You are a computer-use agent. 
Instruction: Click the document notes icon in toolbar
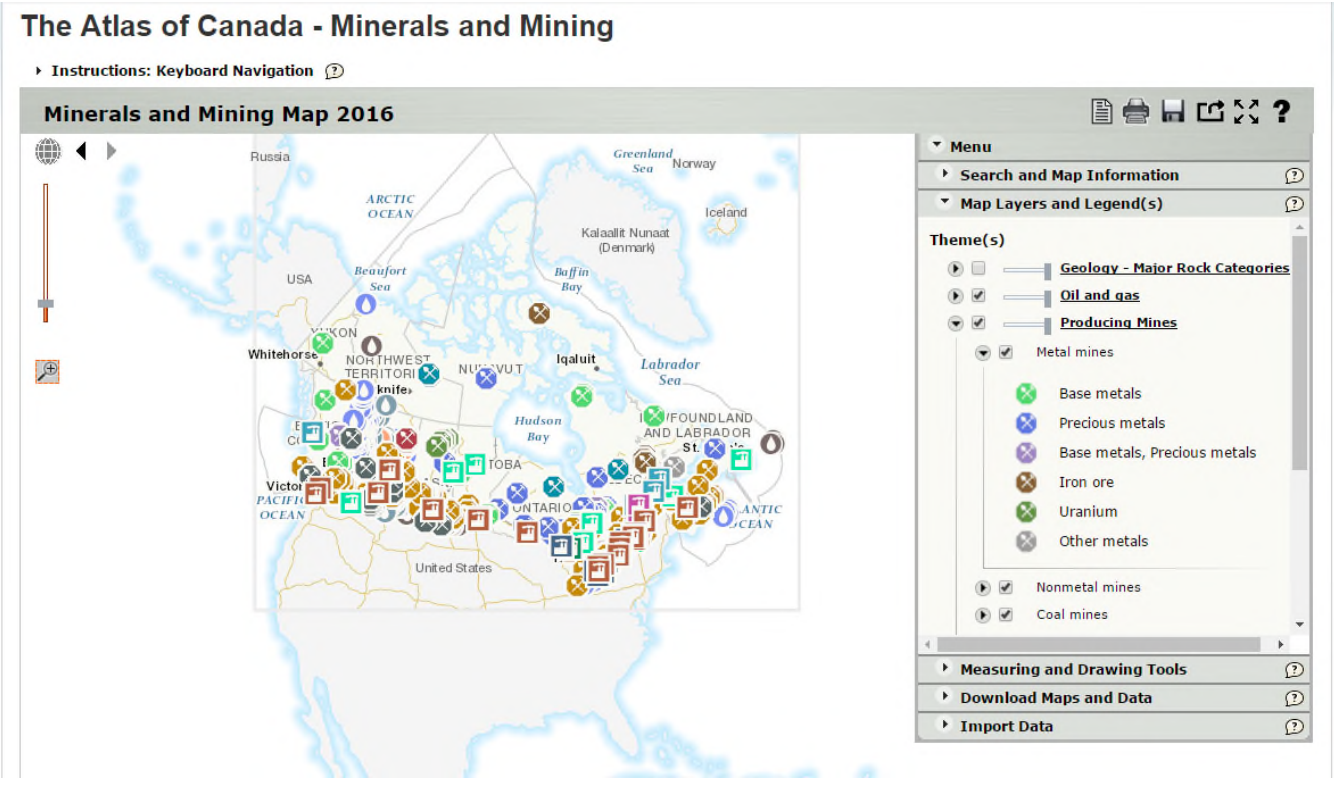(1101, 111)
